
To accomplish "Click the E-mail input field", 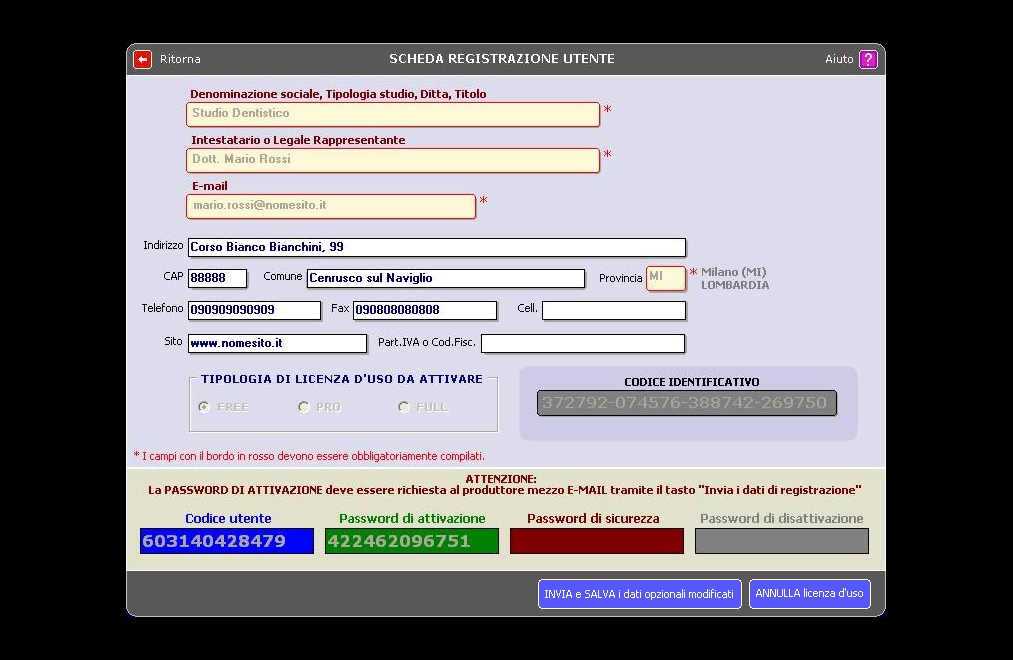I will tap(331, 206).
